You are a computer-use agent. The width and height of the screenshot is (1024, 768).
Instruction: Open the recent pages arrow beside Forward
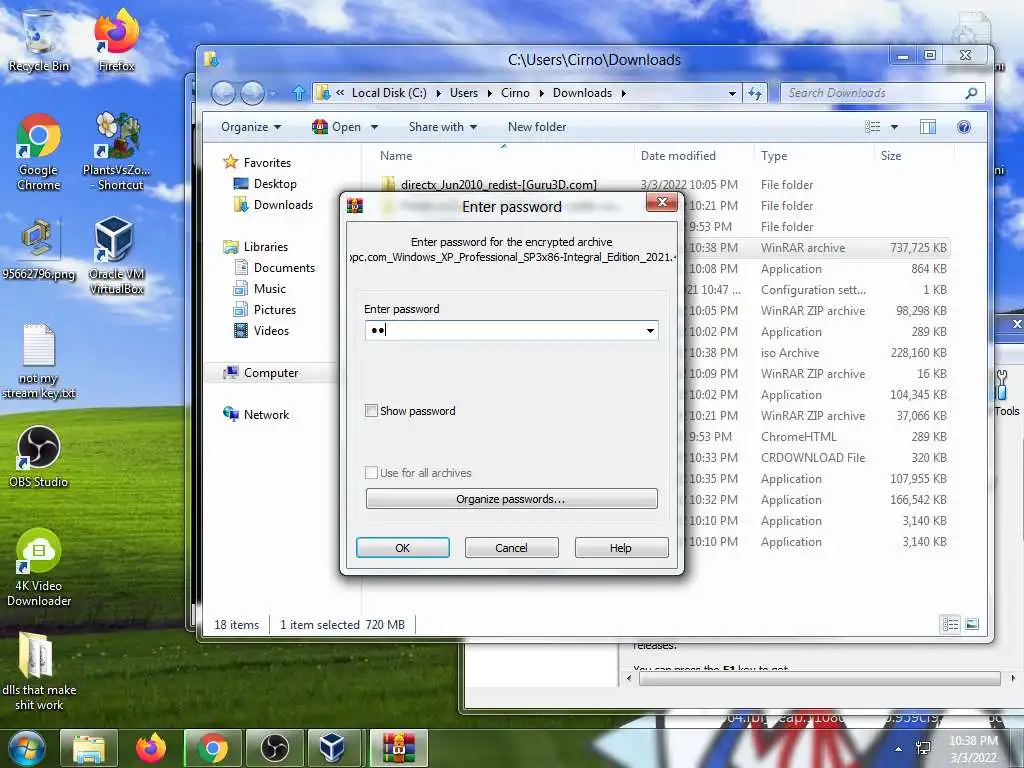click(x=272, y=94)
